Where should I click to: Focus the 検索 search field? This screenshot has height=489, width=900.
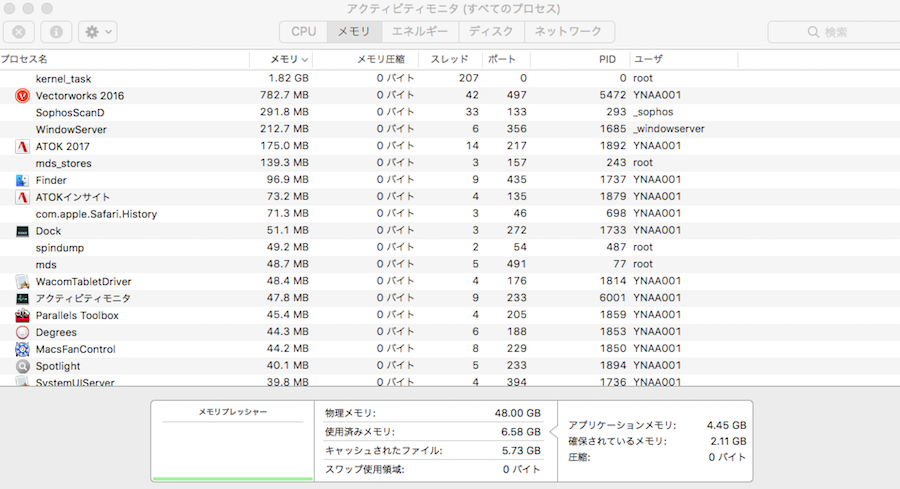(834, 32)
